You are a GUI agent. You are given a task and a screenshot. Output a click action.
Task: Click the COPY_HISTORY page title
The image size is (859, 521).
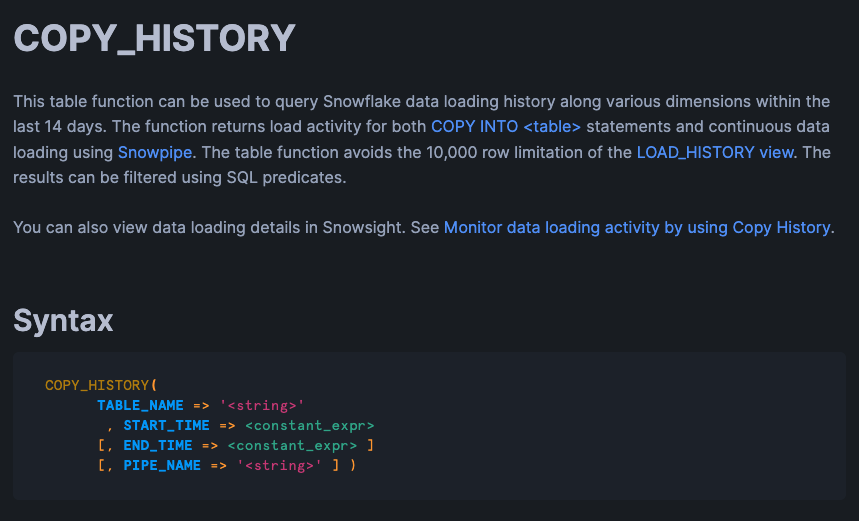click(x=154, y=39)
